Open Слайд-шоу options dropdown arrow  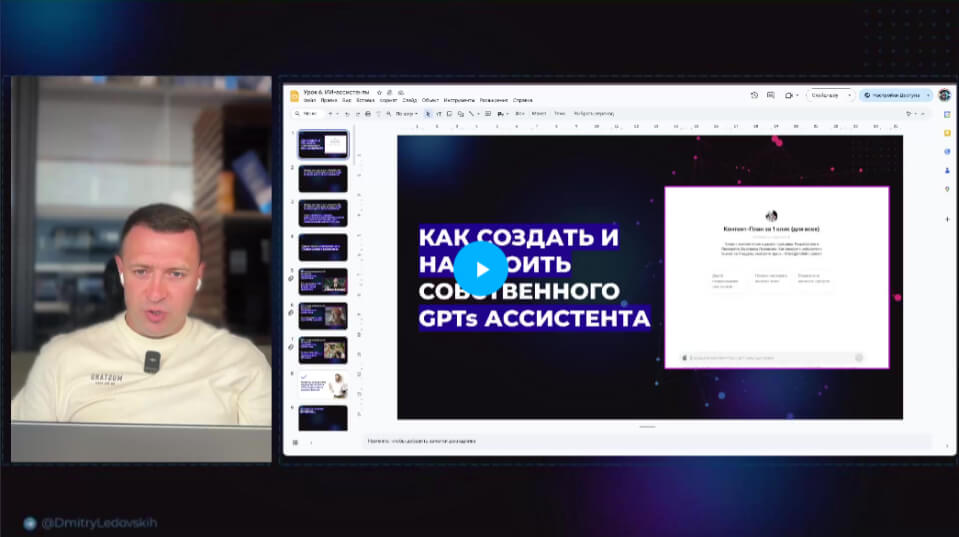850,95
